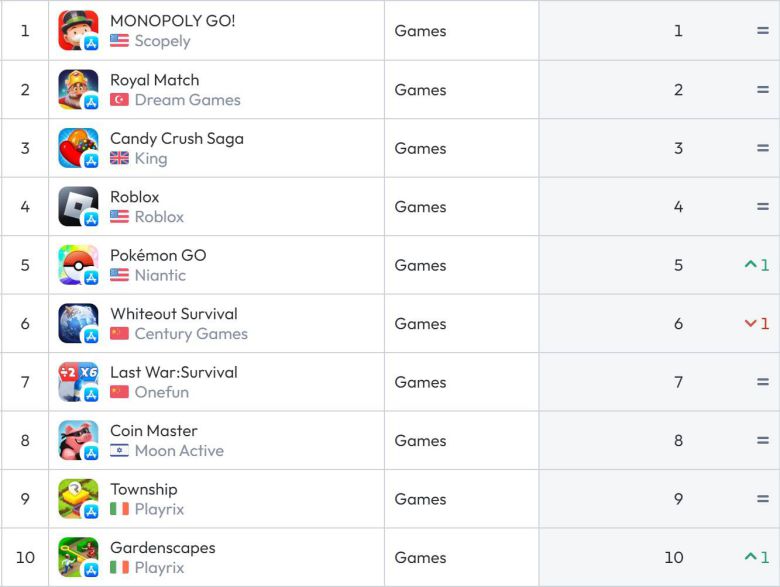Open the Dream Games publisher link
780x587 pixels.
[x=187, y=100]
